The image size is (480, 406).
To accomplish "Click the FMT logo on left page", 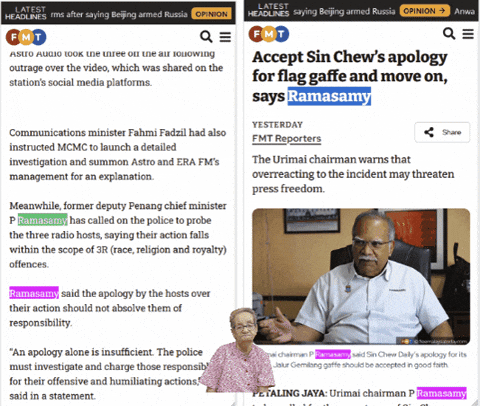I will [x=26, y=37].
